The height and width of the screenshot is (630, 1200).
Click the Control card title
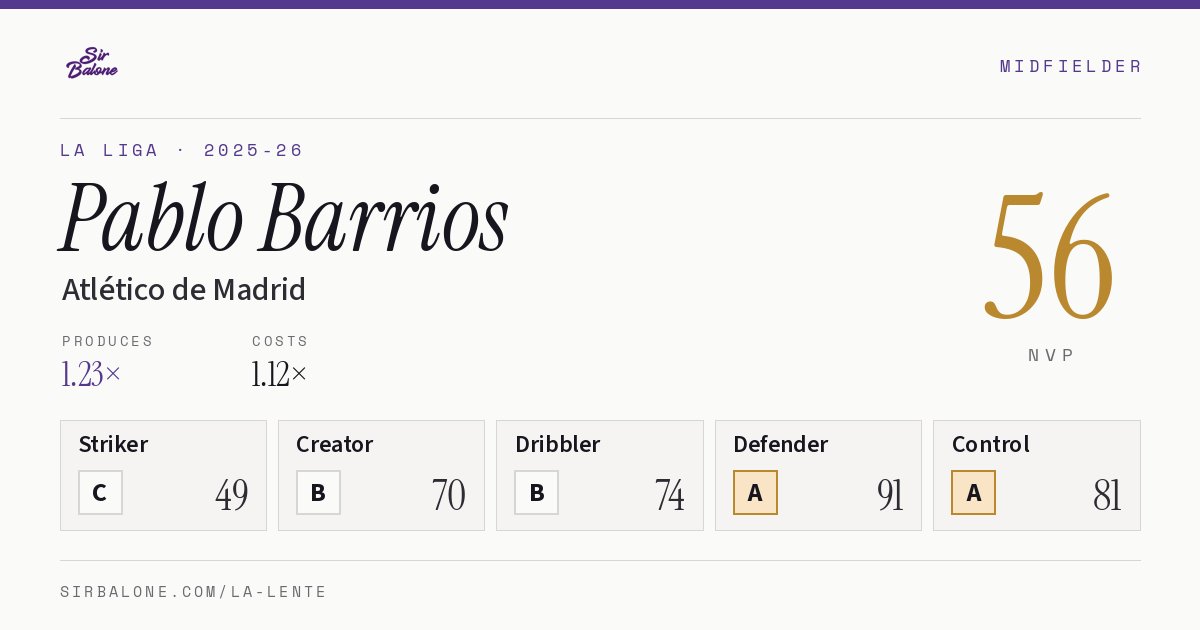pos(990,444)
